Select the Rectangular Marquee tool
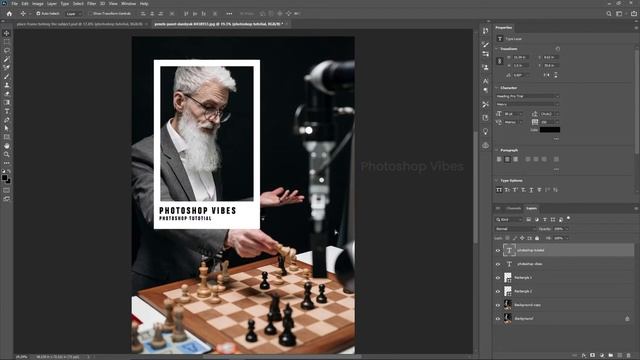The width and height of the screenshot is (640, 360). (x=7, y=42)
